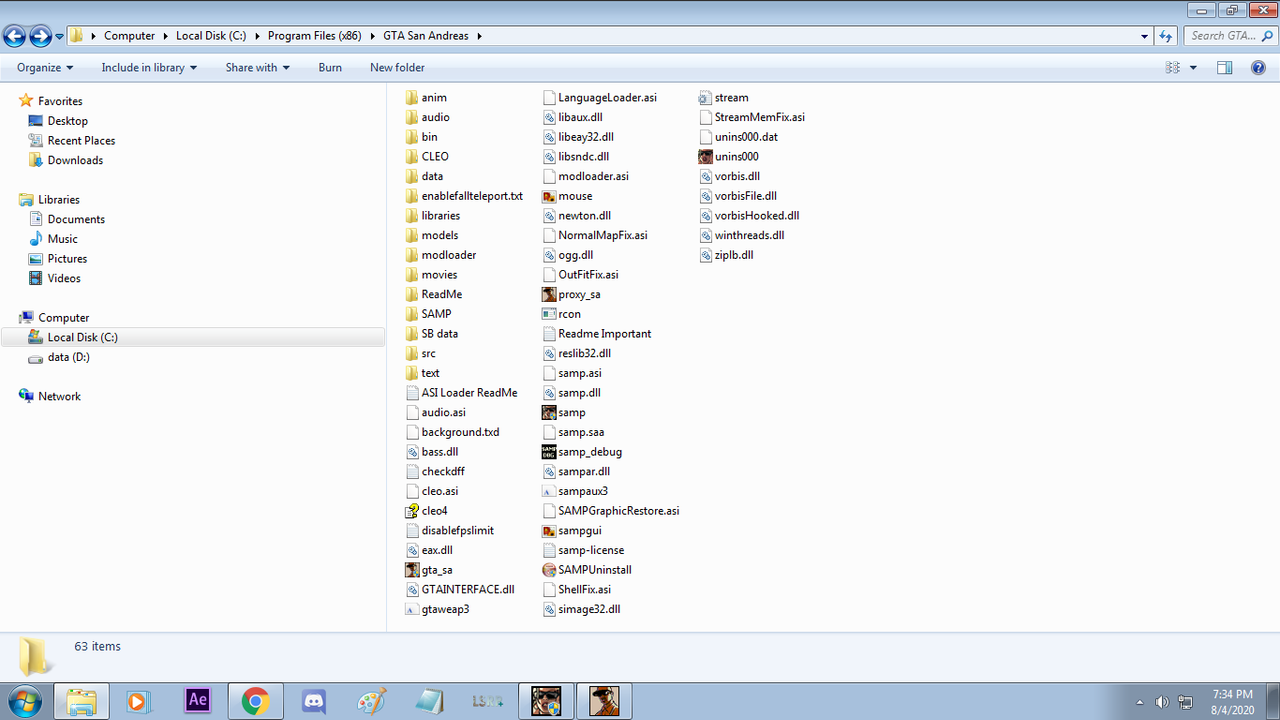Click the New folder button
The width and height of the screenshot is (1280, 720).
[397, 67]
